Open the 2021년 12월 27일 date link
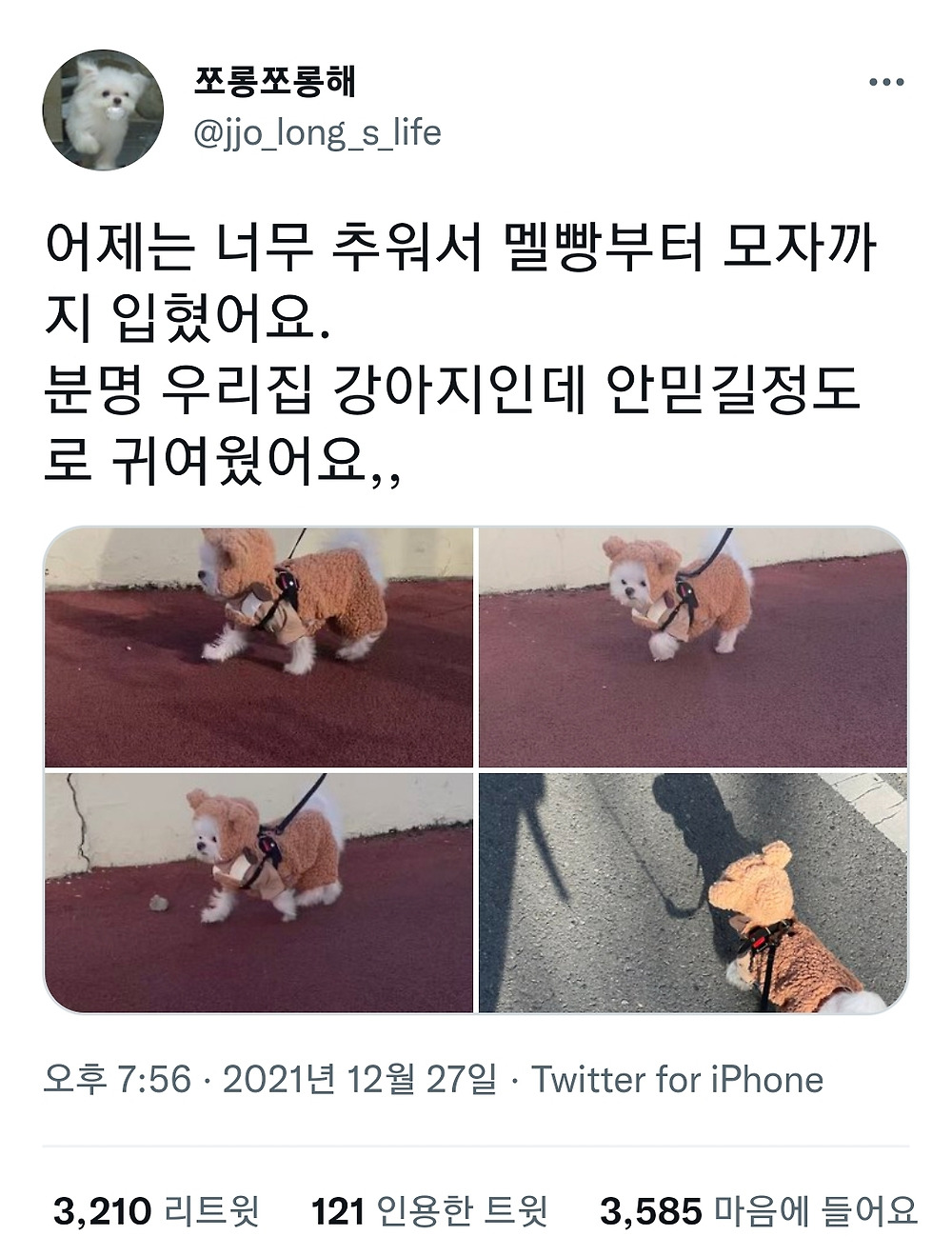The width and height of the screenshot is (952, 1256). coord(360,1080)
